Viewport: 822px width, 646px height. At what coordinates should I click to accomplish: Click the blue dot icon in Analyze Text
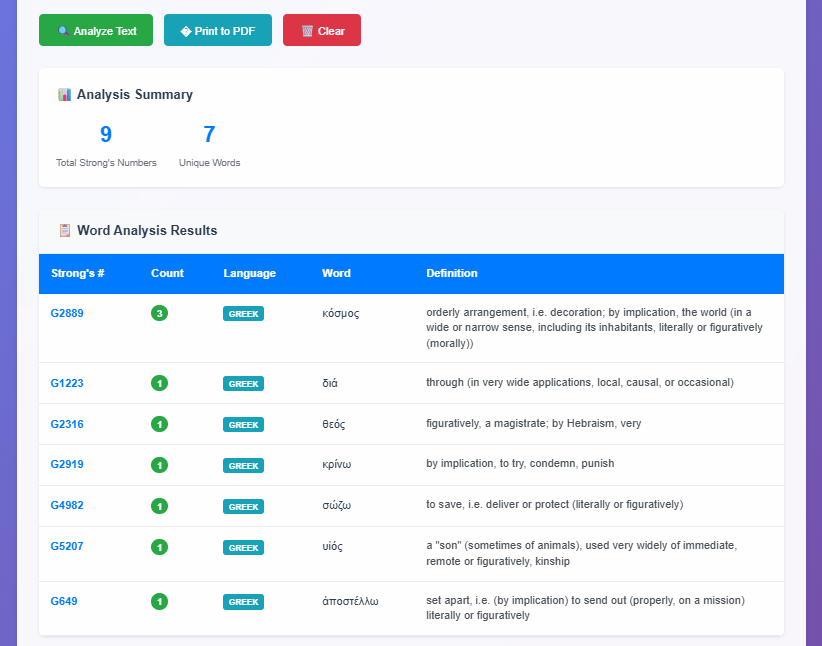(x=63, y=30)
